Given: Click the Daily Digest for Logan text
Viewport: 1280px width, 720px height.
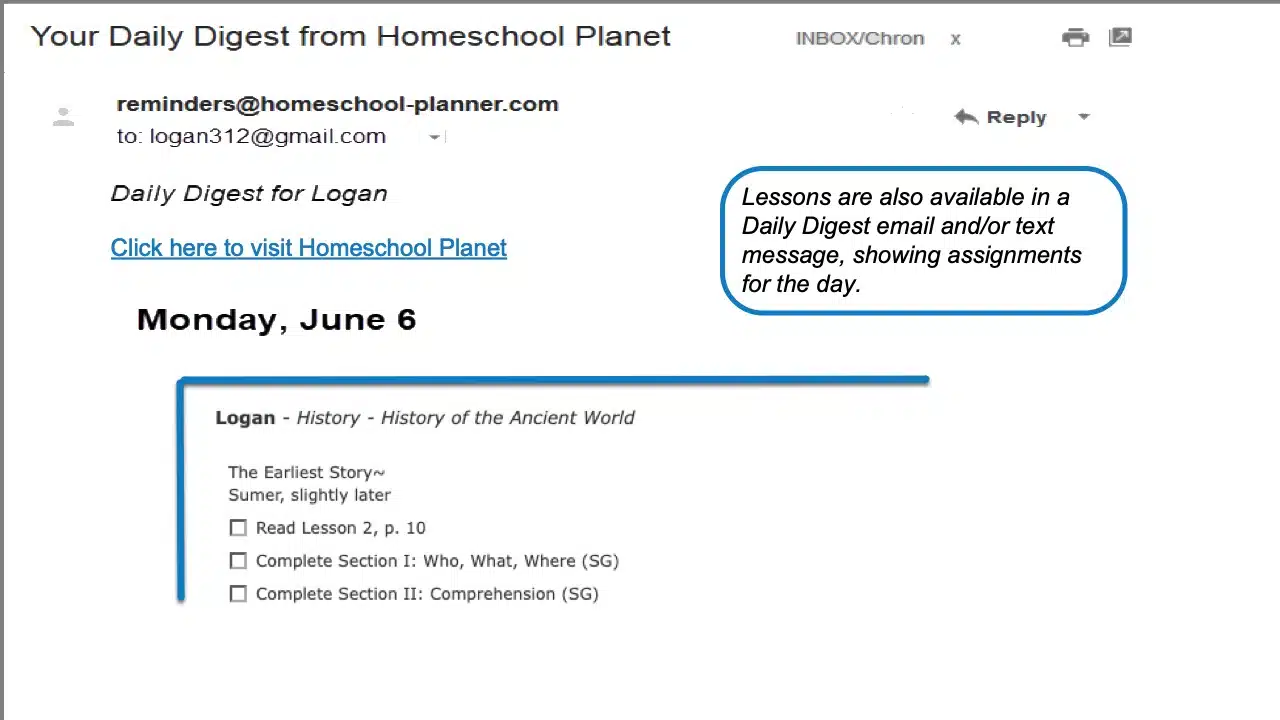Looking at the screenshot, I should click(249, 194).
